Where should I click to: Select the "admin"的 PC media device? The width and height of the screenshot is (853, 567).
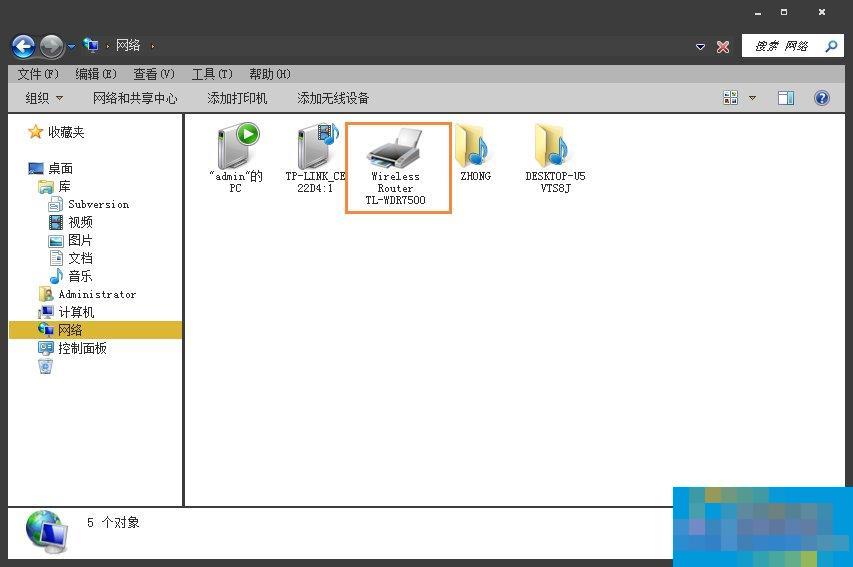236,158
